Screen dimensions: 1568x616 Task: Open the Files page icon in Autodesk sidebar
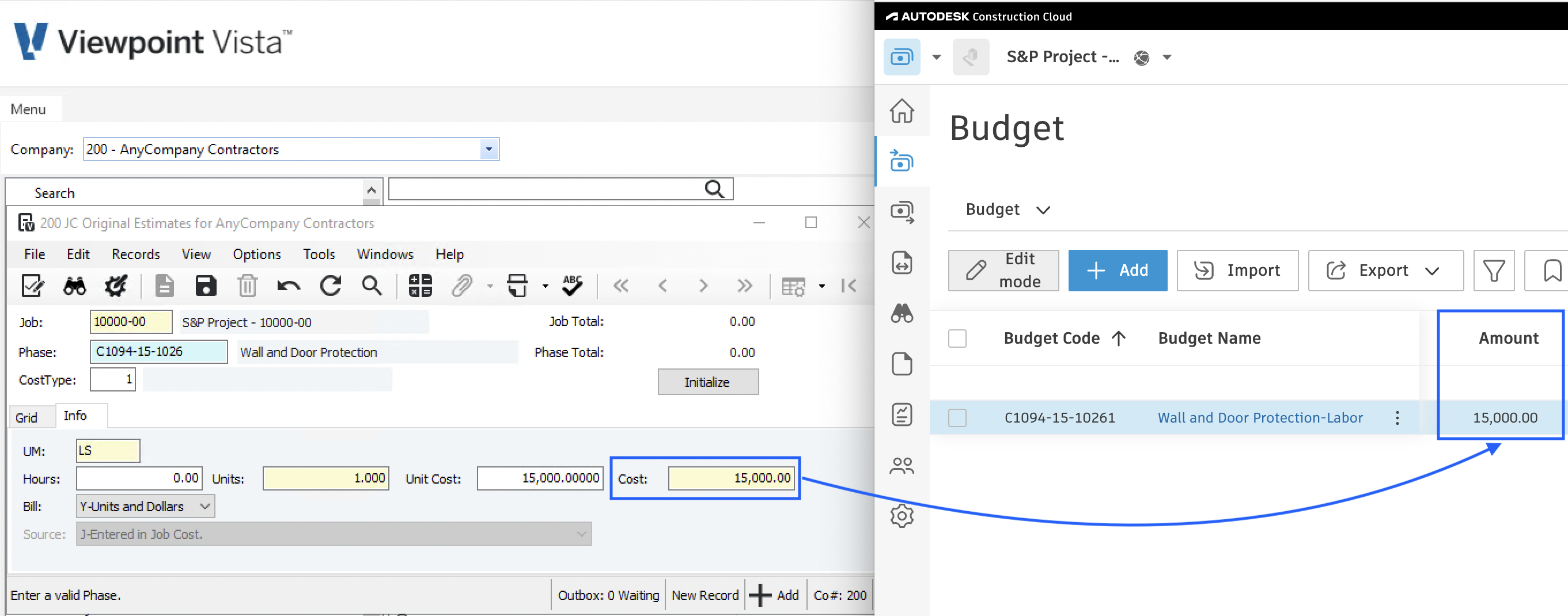click(902, 364)
